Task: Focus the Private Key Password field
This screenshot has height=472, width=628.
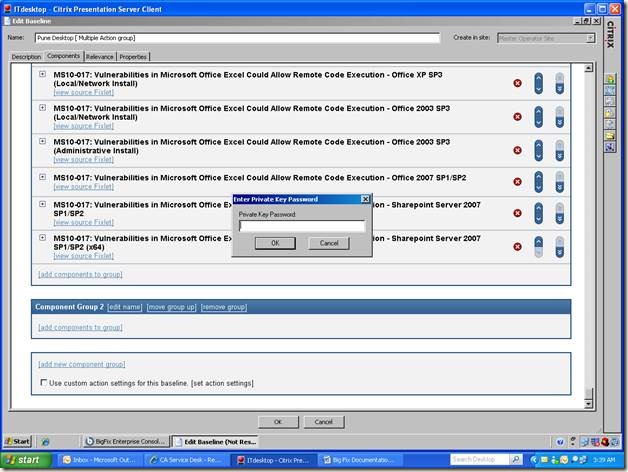Action: coord(302,226)
